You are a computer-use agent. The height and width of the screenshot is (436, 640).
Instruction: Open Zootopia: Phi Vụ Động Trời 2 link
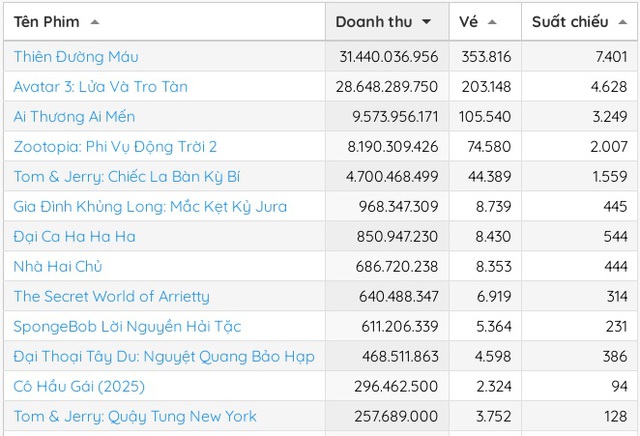pos(115,147)
